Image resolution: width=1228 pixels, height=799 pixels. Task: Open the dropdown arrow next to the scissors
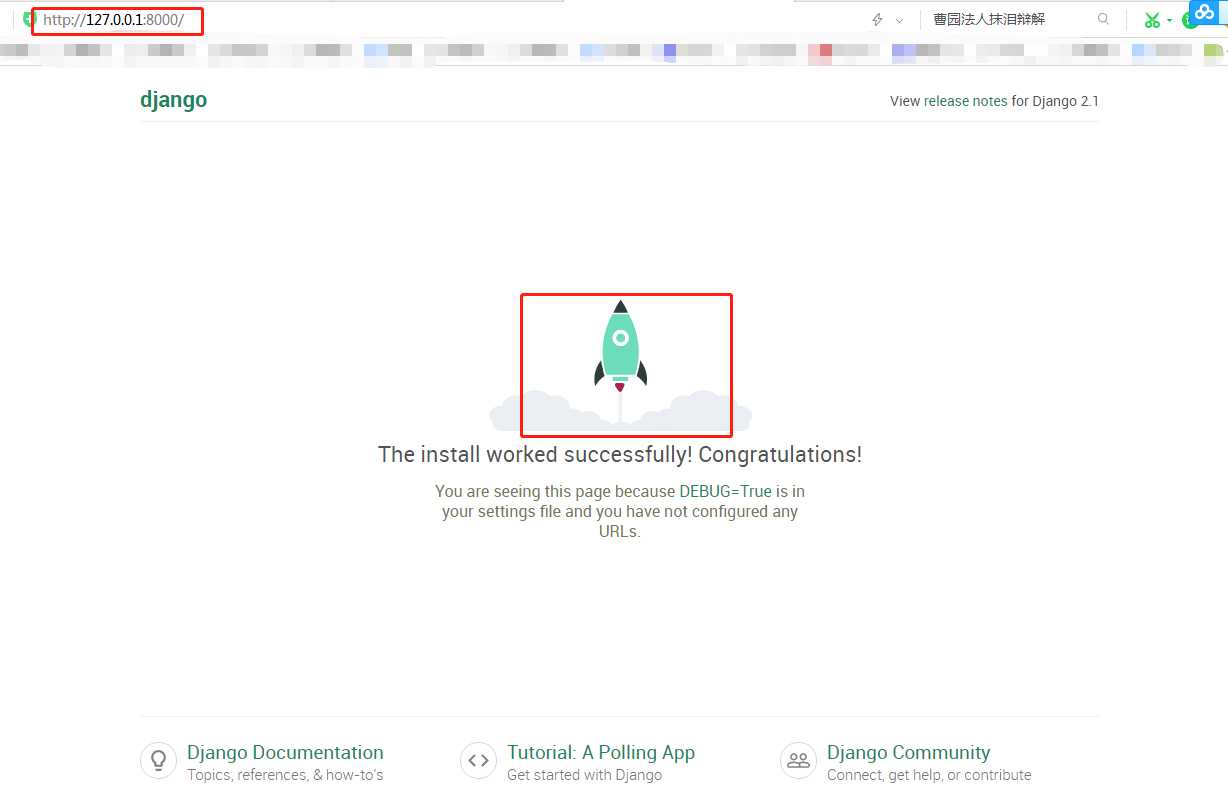1169,20
